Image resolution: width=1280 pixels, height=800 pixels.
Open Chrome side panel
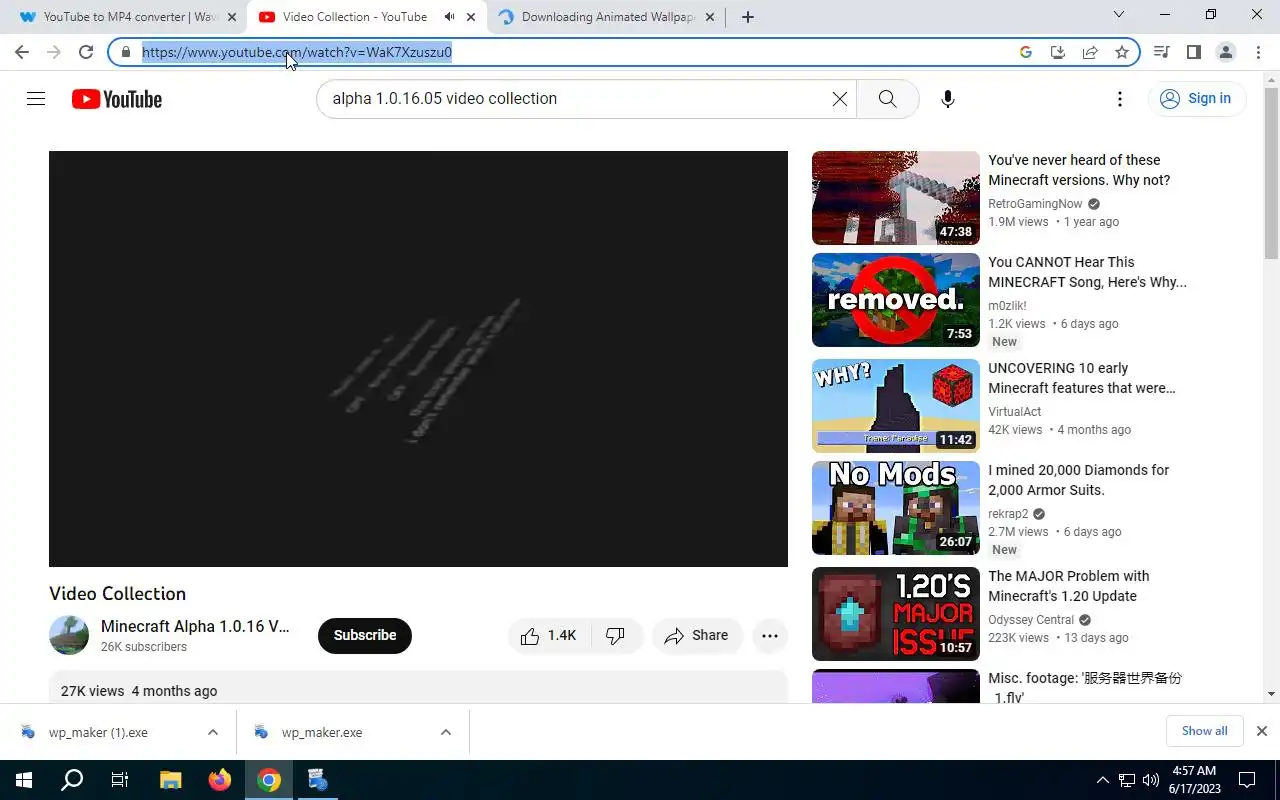click(x=1194, y=52)
